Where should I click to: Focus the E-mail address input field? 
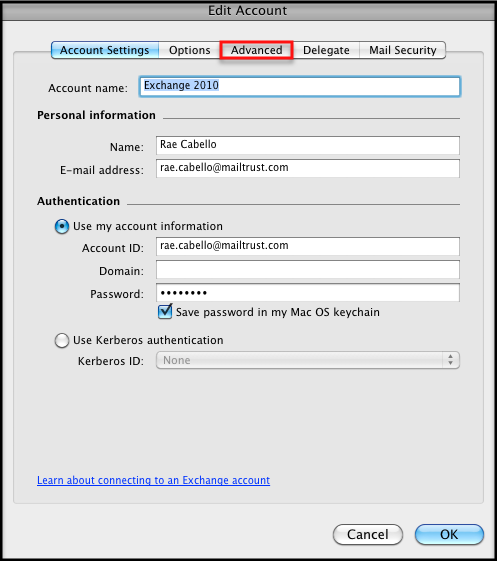click(308, 168)
